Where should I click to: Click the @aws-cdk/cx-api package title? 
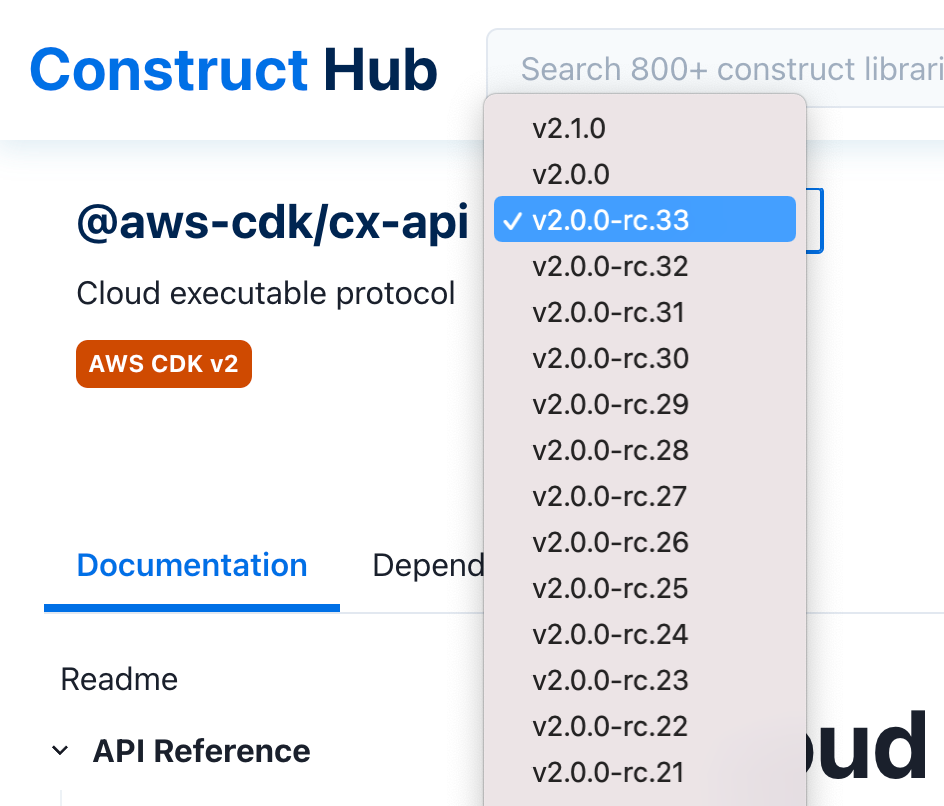pos(272,222)
